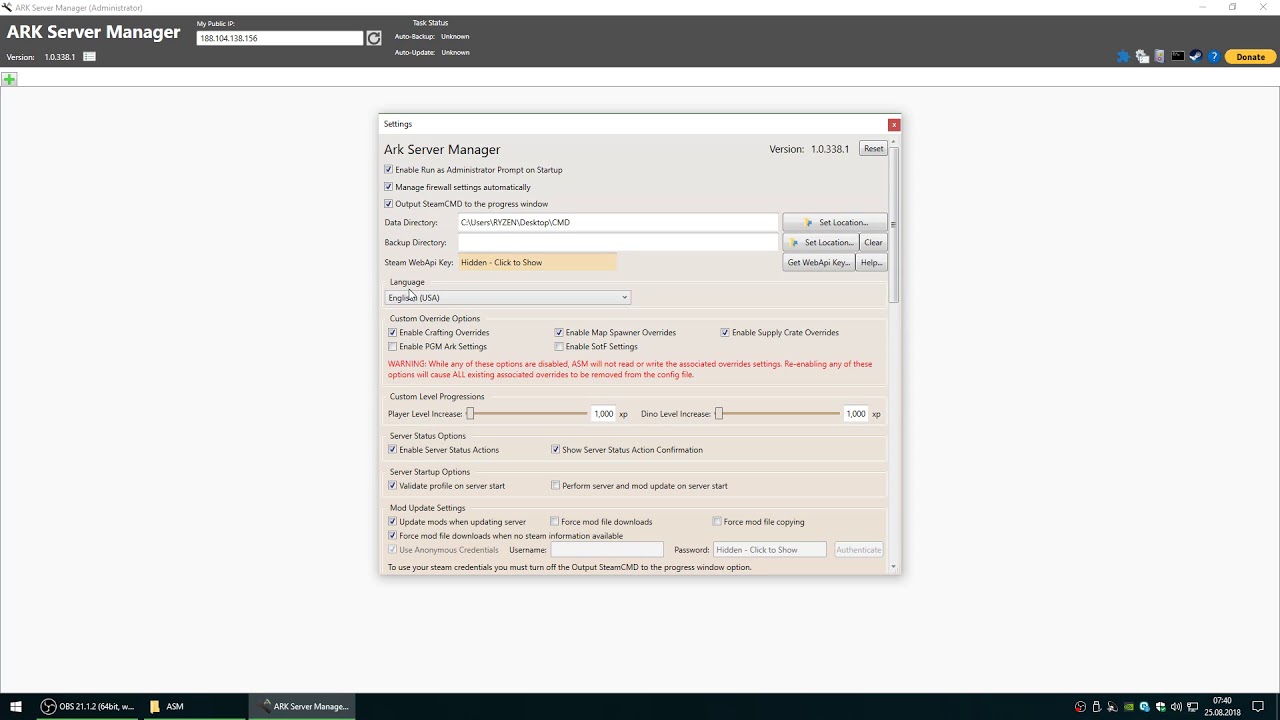This screenshot has height=720, width=1280.
Task: Enable Force mod file copying
Action: tap(717, 522)
